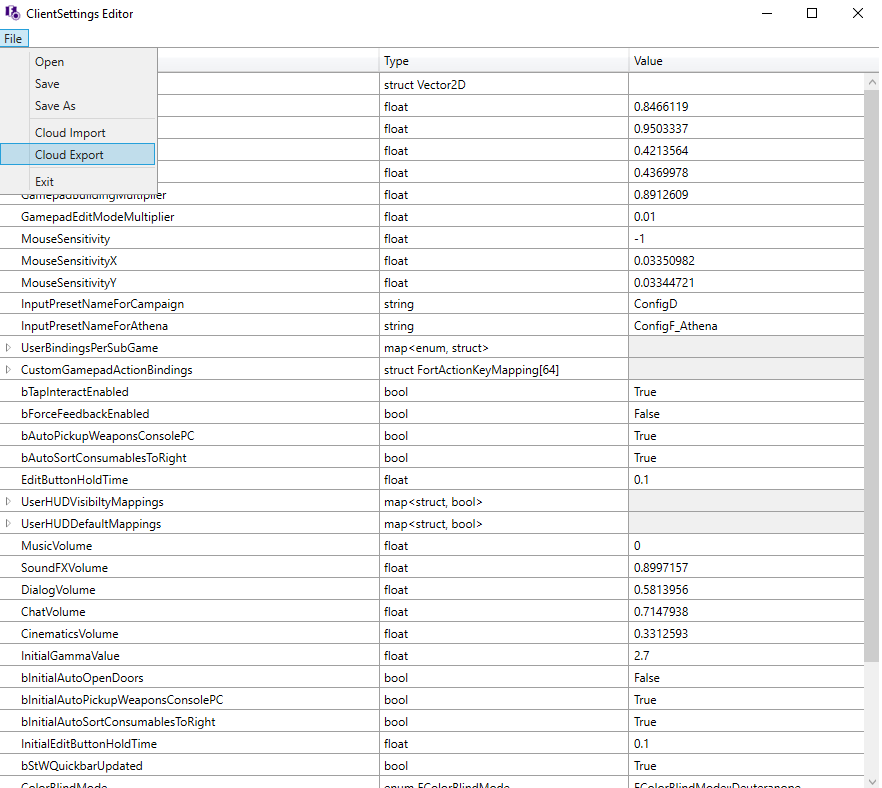Click the Value column header
The height and width of the screenshot is (788, 882).
(x=754, y=61)
